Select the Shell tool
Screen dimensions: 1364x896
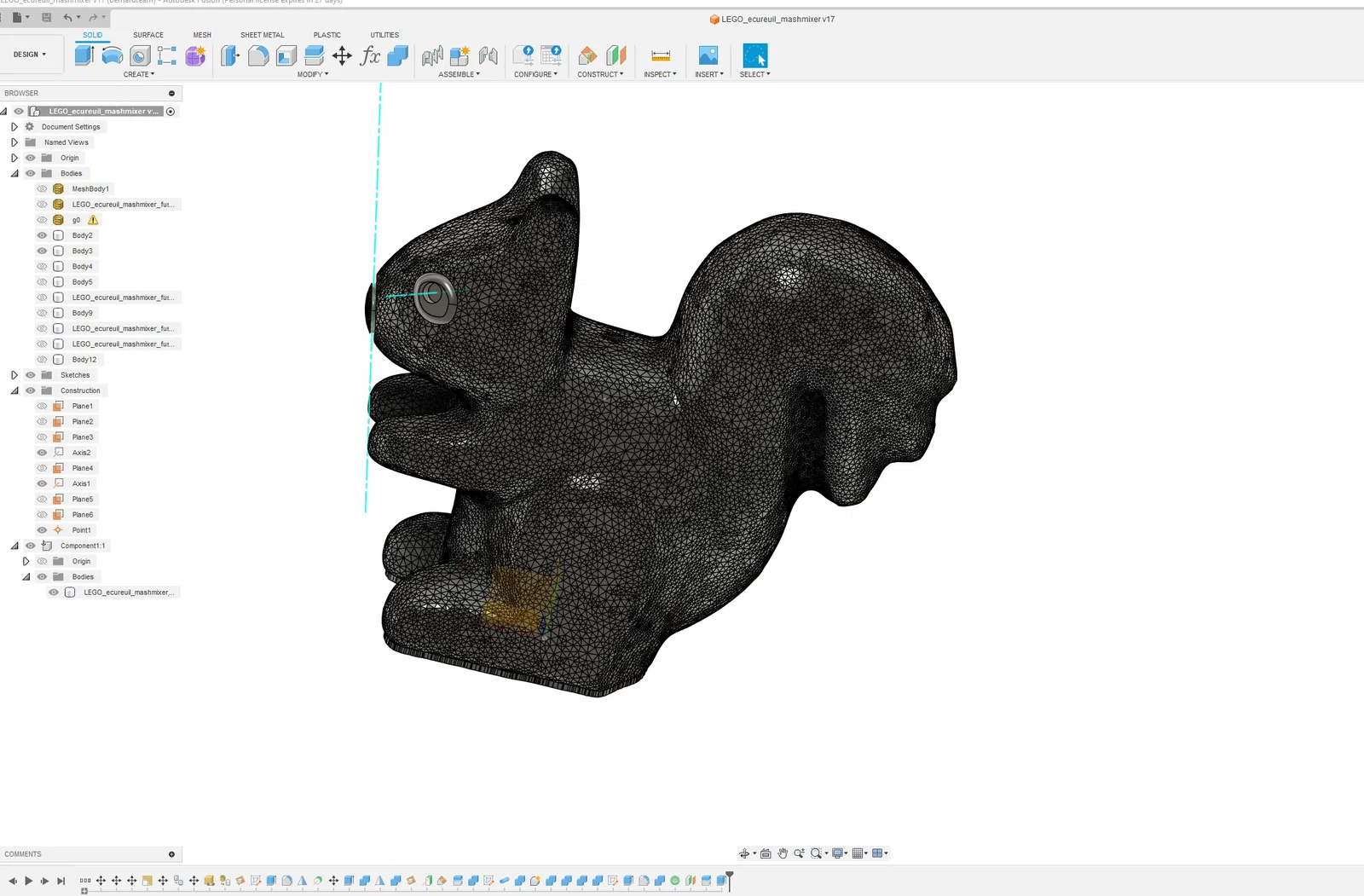286,55
